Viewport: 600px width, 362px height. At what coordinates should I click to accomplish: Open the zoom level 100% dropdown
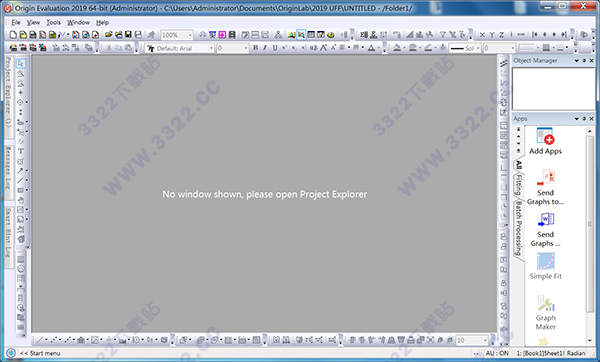(189, 35)
